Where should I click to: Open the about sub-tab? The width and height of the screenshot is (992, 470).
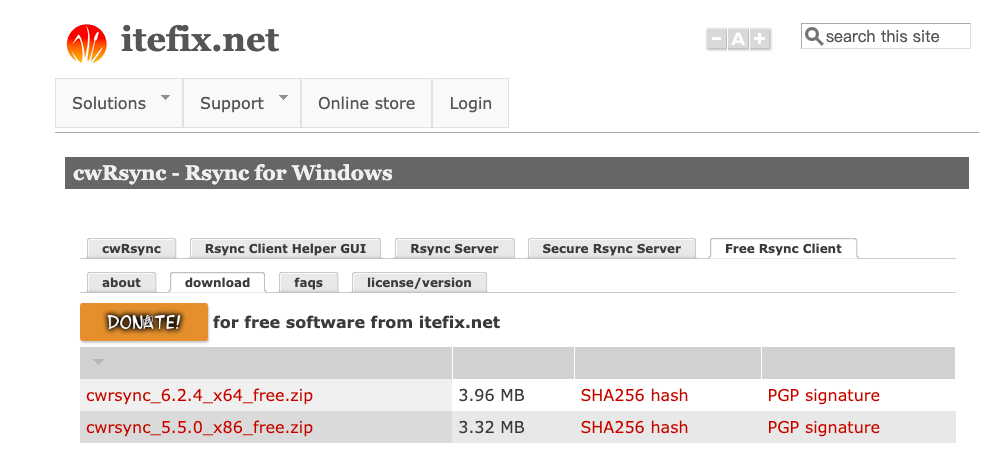tap(121, 283)
